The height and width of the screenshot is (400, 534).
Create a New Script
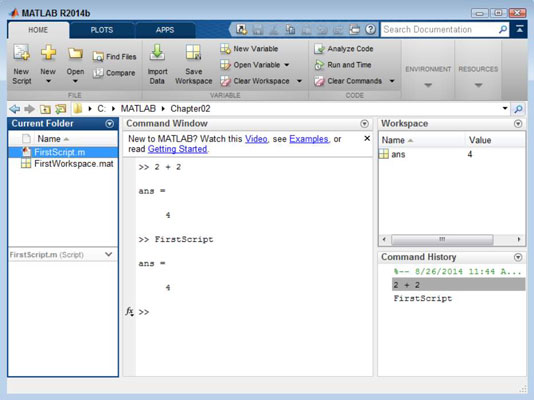(22, 64)
